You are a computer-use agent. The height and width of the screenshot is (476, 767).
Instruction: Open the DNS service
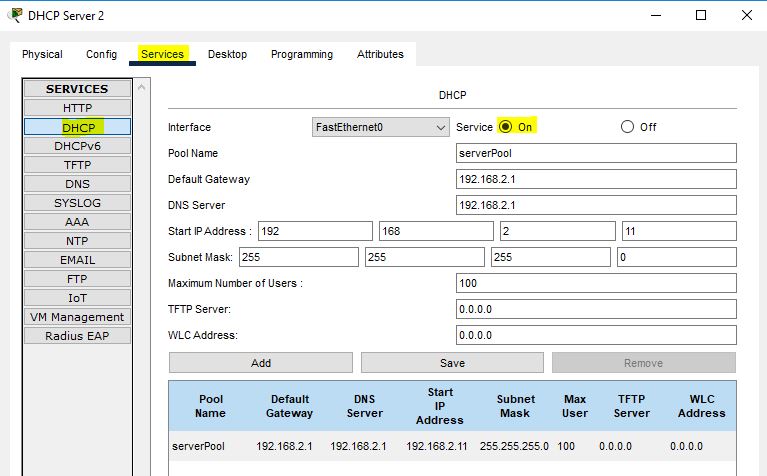[x=77, y=184]
